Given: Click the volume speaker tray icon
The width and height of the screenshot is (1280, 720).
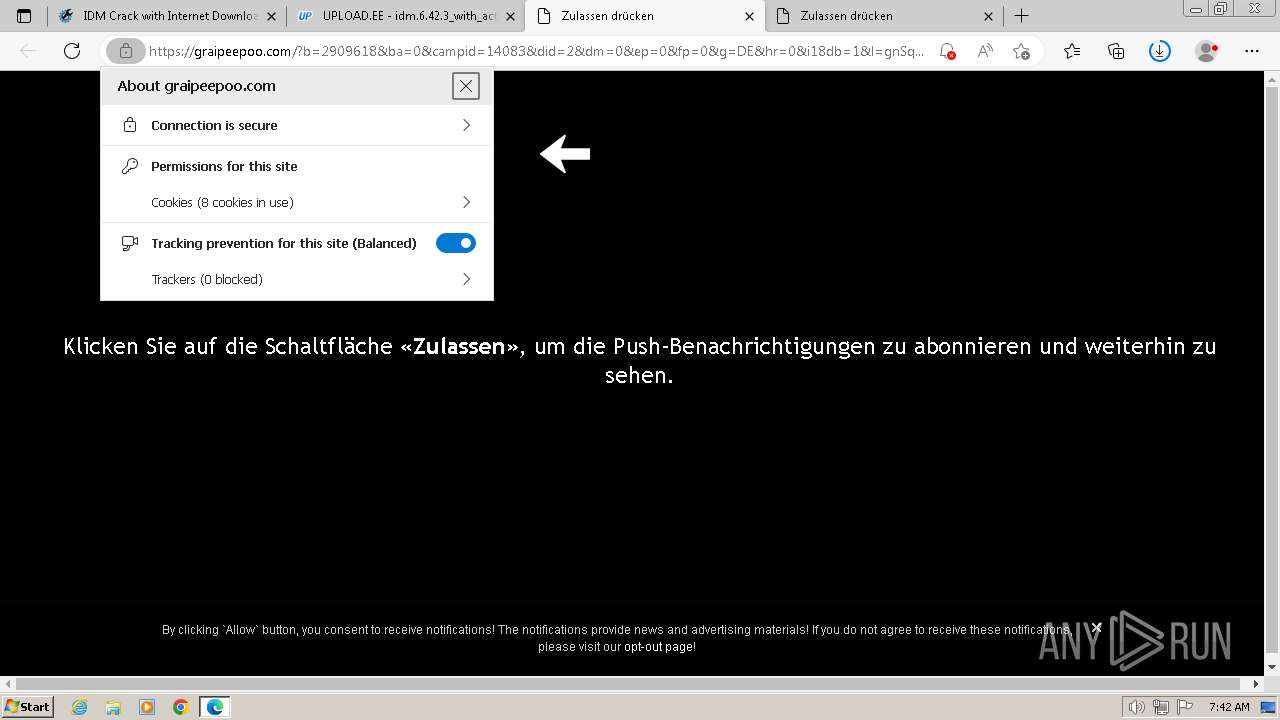Looking at the screenshot, I should 1137,707.
